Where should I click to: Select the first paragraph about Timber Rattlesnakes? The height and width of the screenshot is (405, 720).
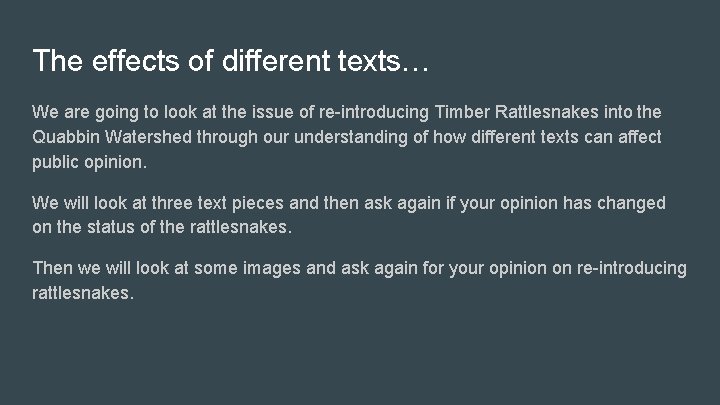click(x=347, y=137)
